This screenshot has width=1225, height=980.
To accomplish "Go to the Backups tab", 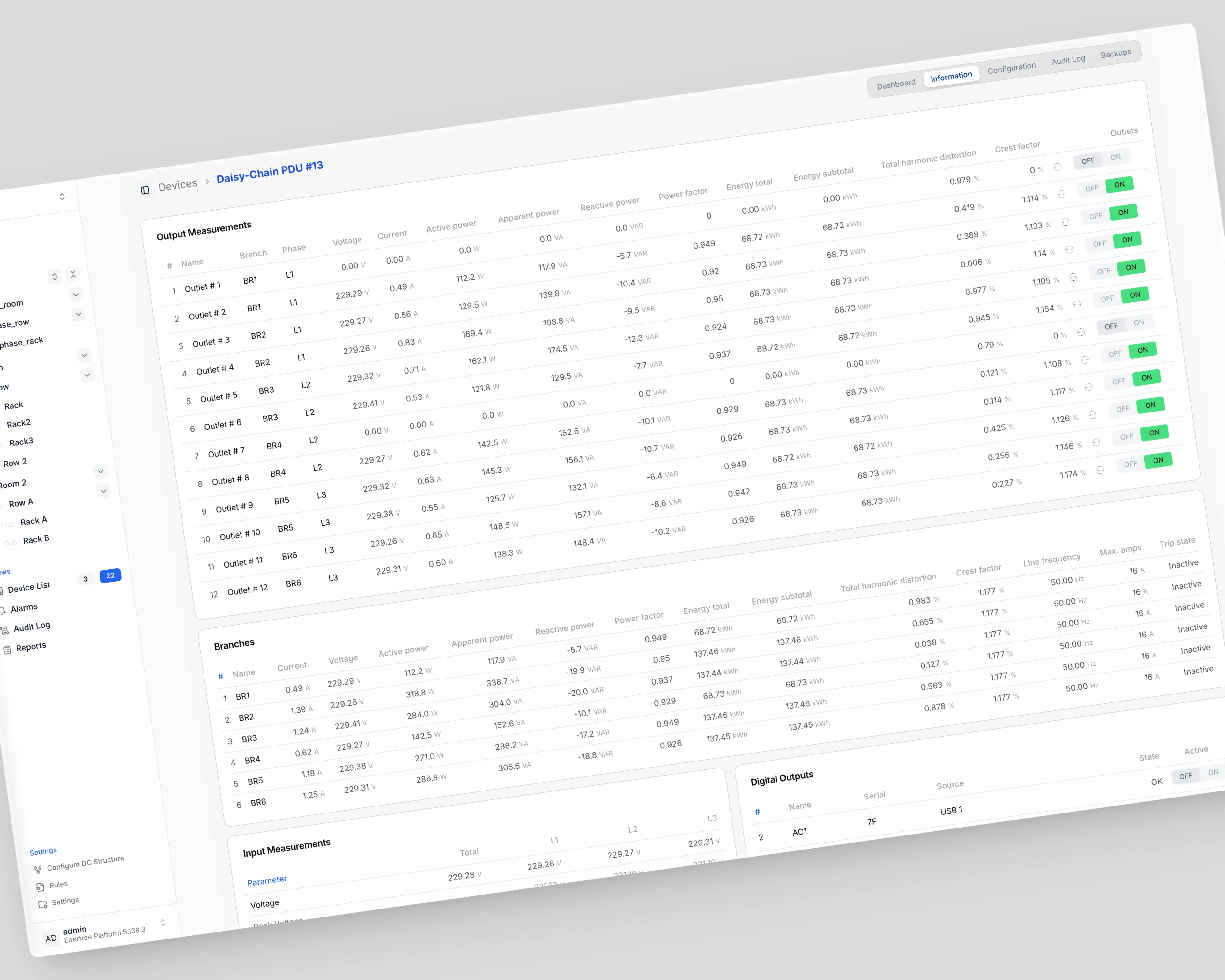I will (x=1116, y=53).
